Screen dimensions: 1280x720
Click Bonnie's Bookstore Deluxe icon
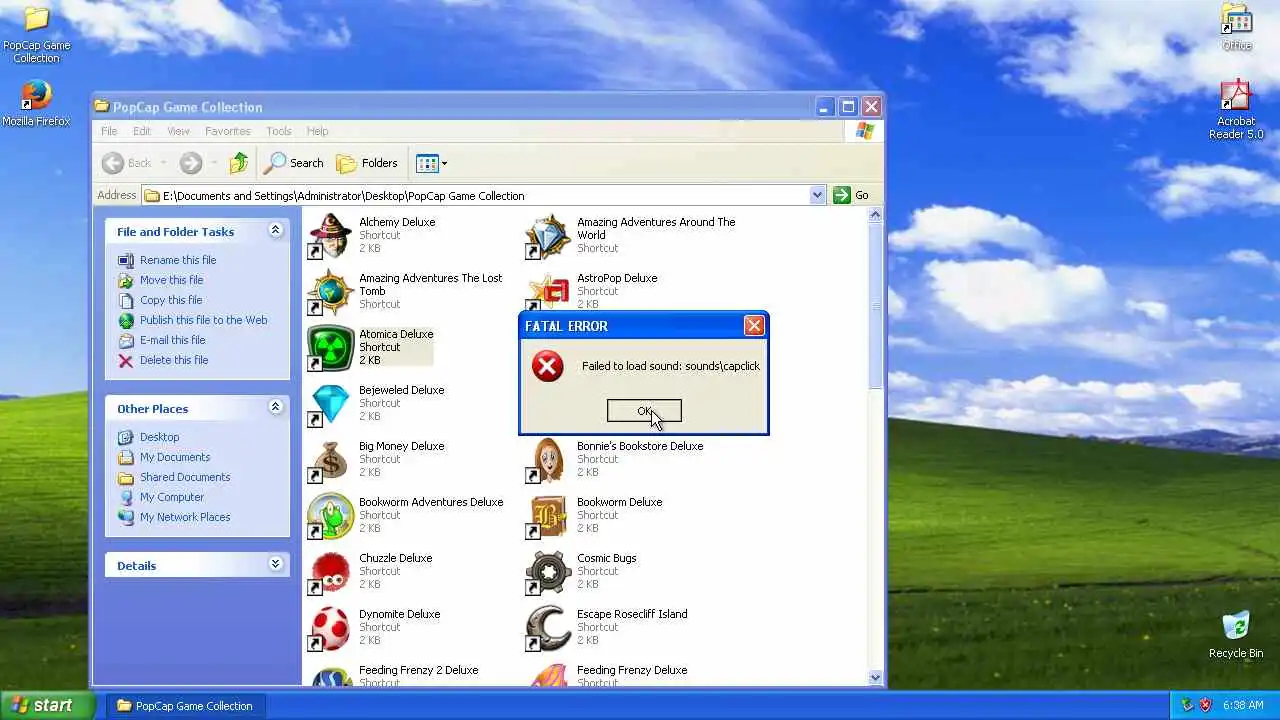pos(548,460)
